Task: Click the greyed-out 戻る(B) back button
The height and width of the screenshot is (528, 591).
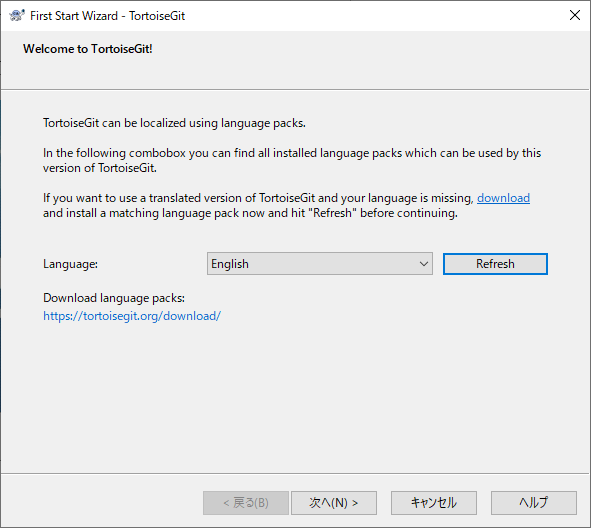Action: (x=246, y=503)
